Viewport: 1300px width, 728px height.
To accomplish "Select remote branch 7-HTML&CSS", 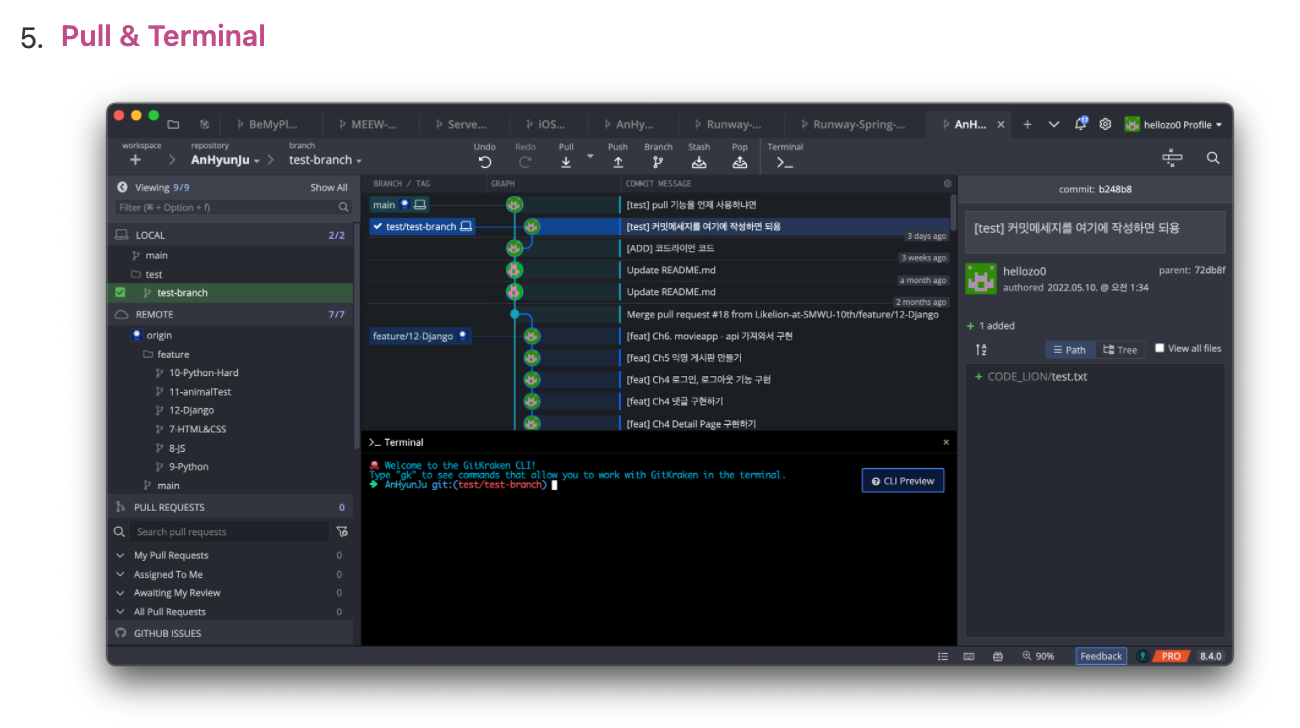I will pos(198,429).
